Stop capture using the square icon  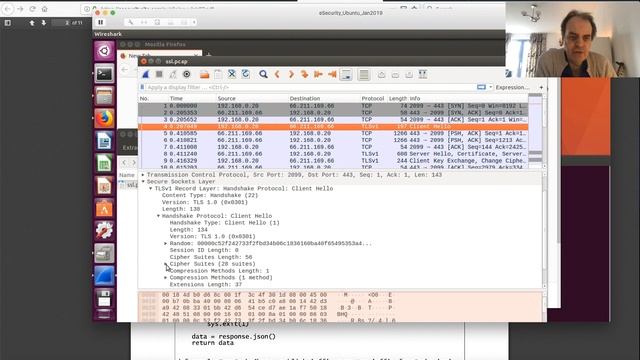[159, 74]
